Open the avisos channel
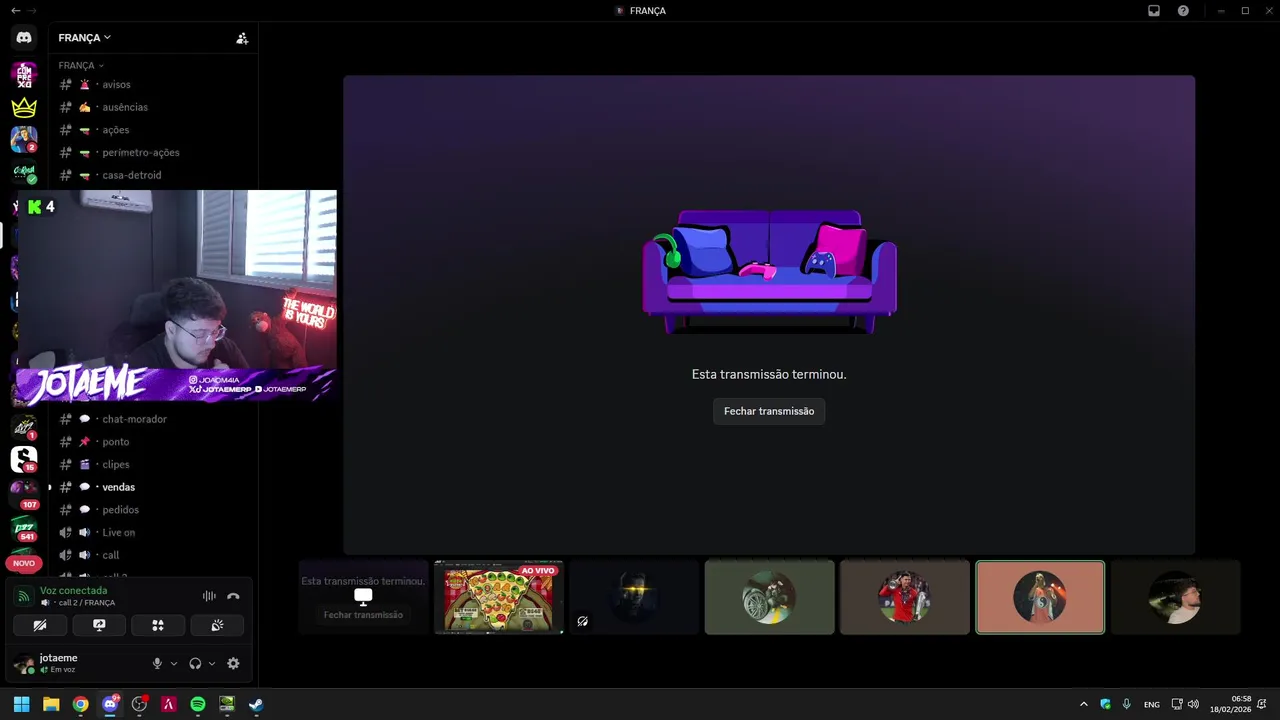The image size is (1280, 720). point(152,85)
